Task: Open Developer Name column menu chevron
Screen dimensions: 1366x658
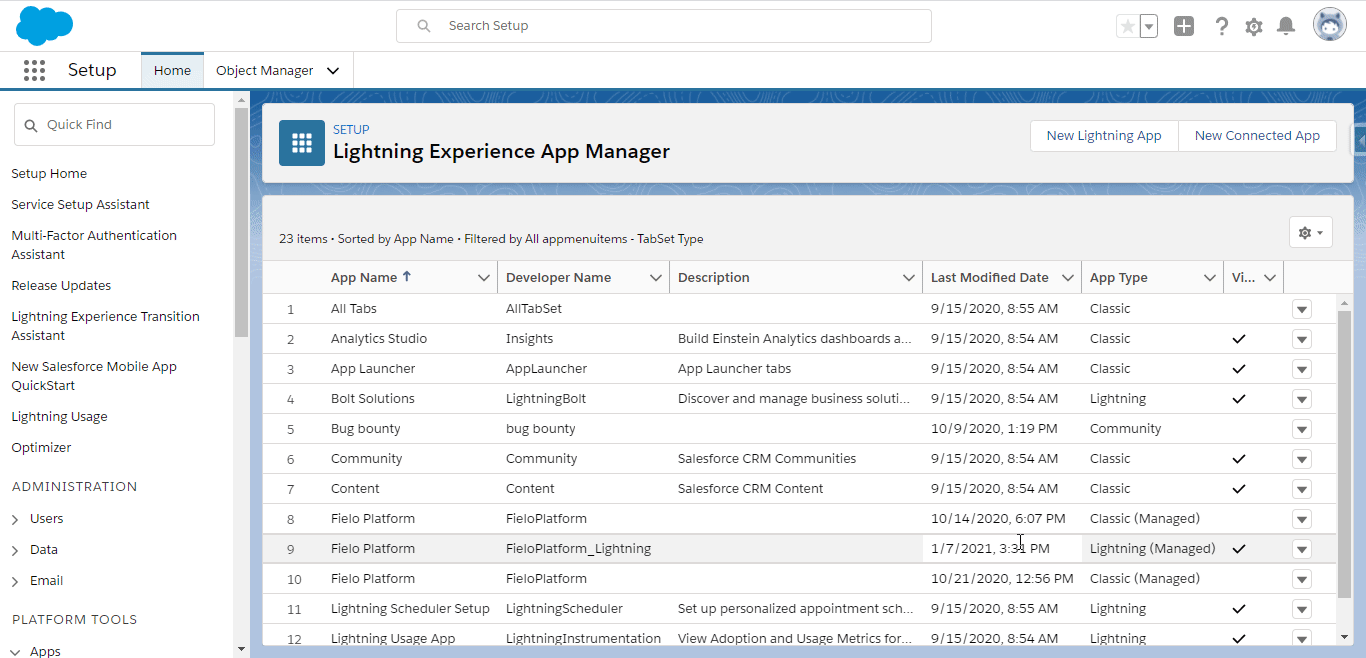Action: point(656,278)
